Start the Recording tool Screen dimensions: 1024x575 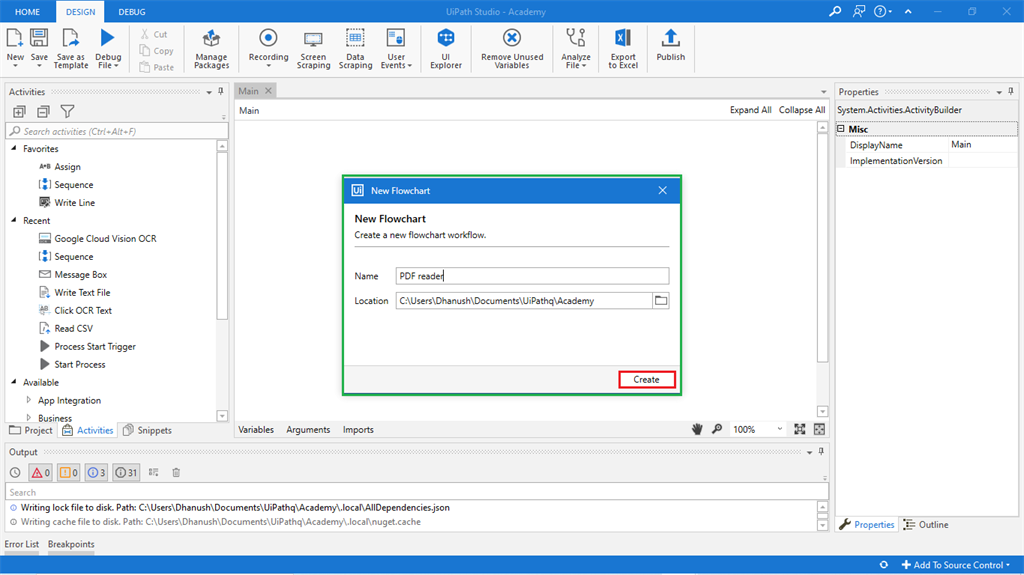[268, 47]
